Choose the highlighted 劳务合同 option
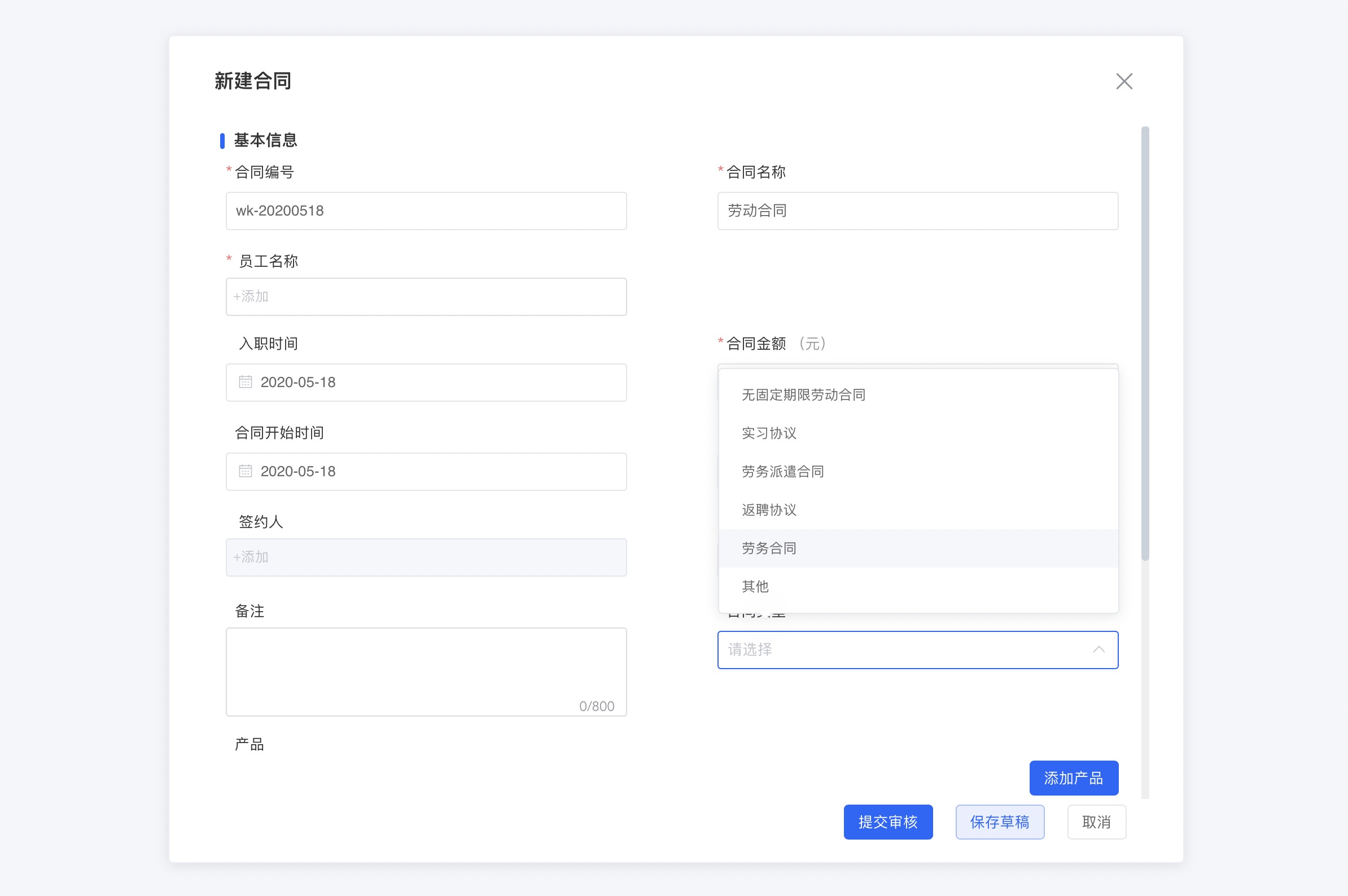The width and height of the screenshot is (1348, 896). [768, 548]
